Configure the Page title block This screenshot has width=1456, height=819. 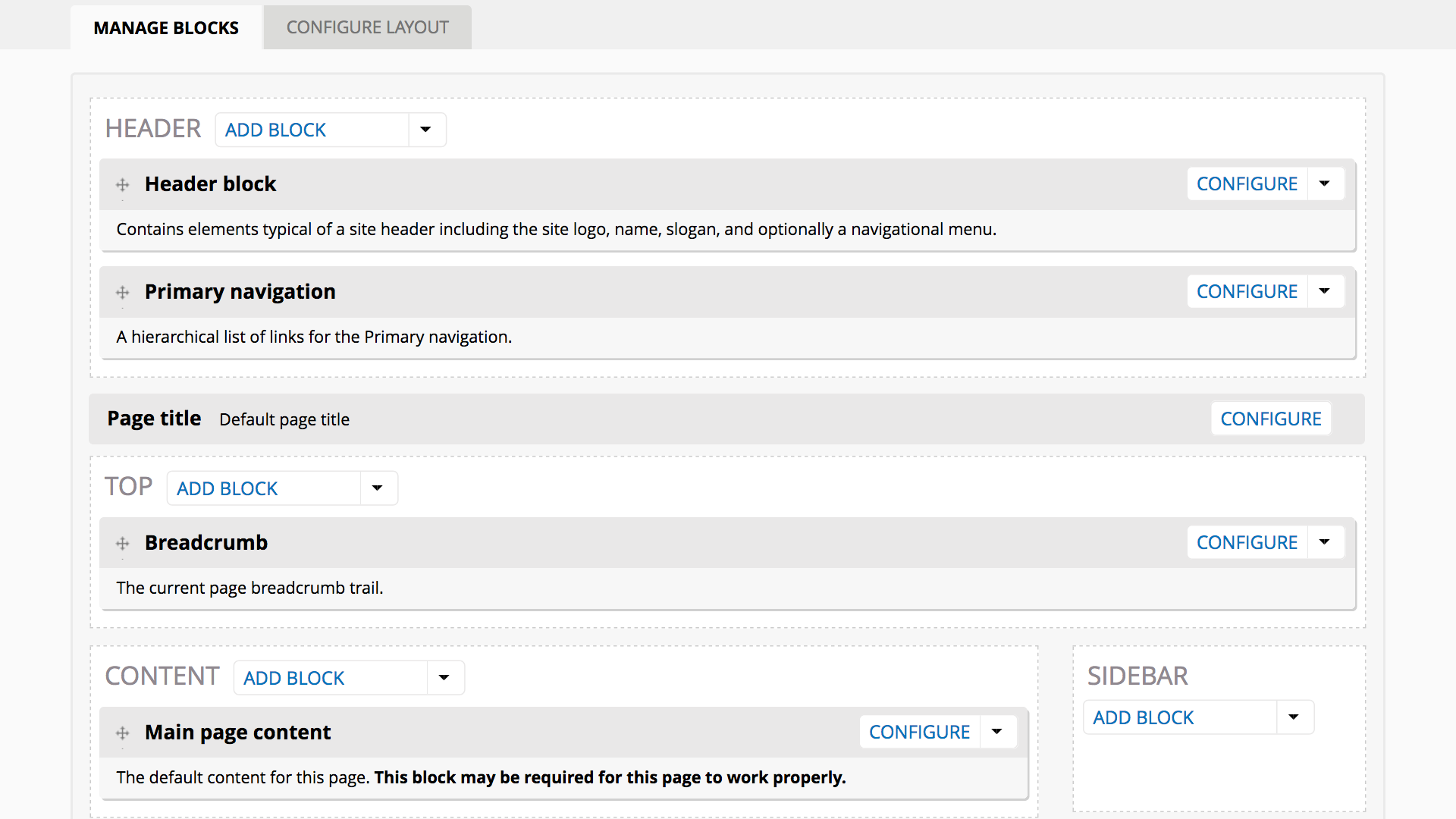(x=1270, y=419)
